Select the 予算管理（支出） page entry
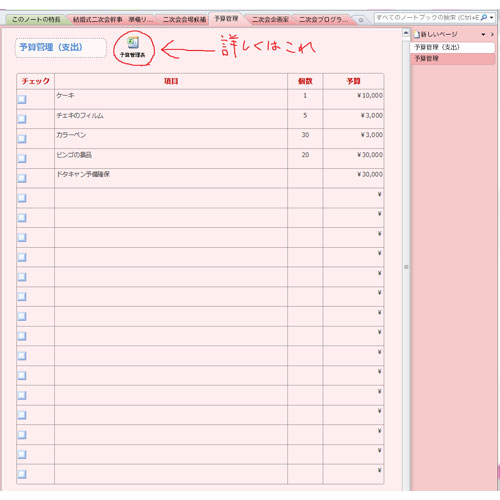 click(453, 47)
